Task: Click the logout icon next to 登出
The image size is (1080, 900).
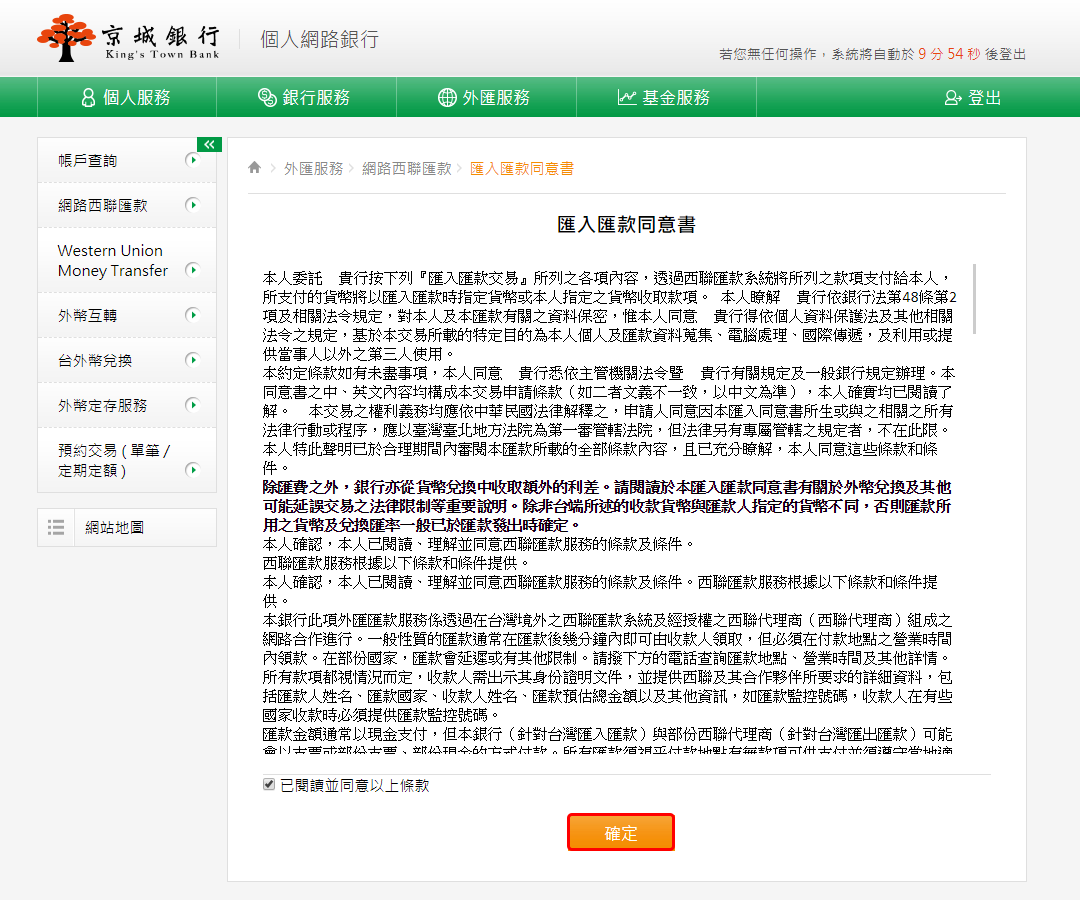Action: point(953,98)
